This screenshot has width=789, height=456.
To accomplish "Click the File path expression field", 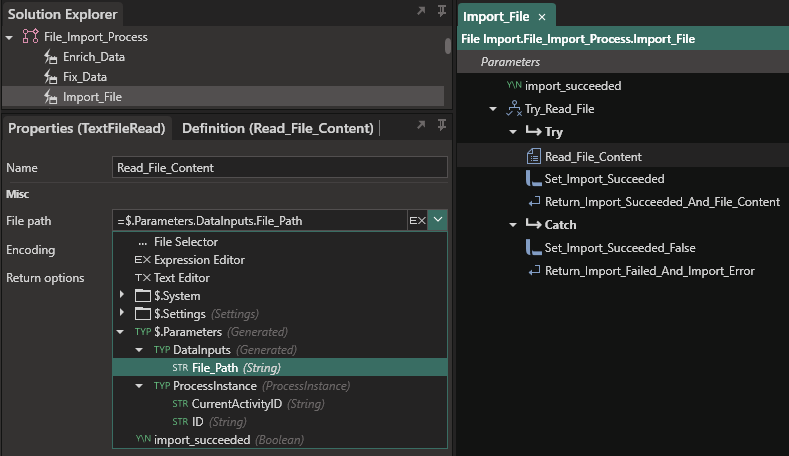I will pos(260,220).
